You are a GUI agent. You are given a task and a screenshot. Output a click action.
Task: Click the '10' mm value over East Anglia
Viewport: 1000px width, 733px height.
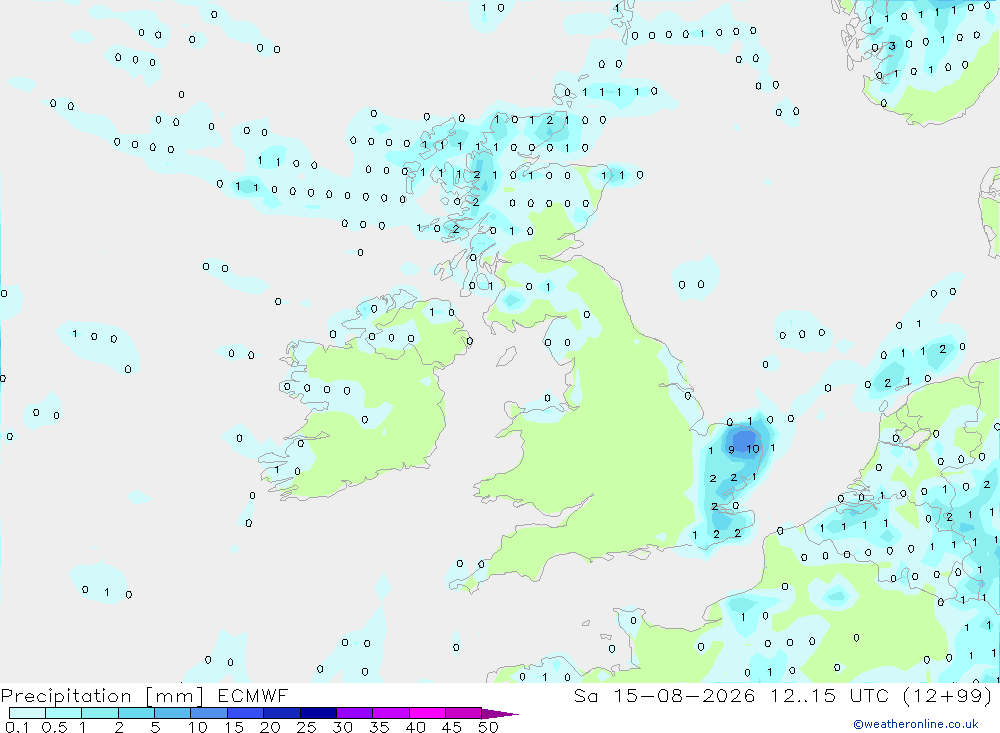coord(753,449)
